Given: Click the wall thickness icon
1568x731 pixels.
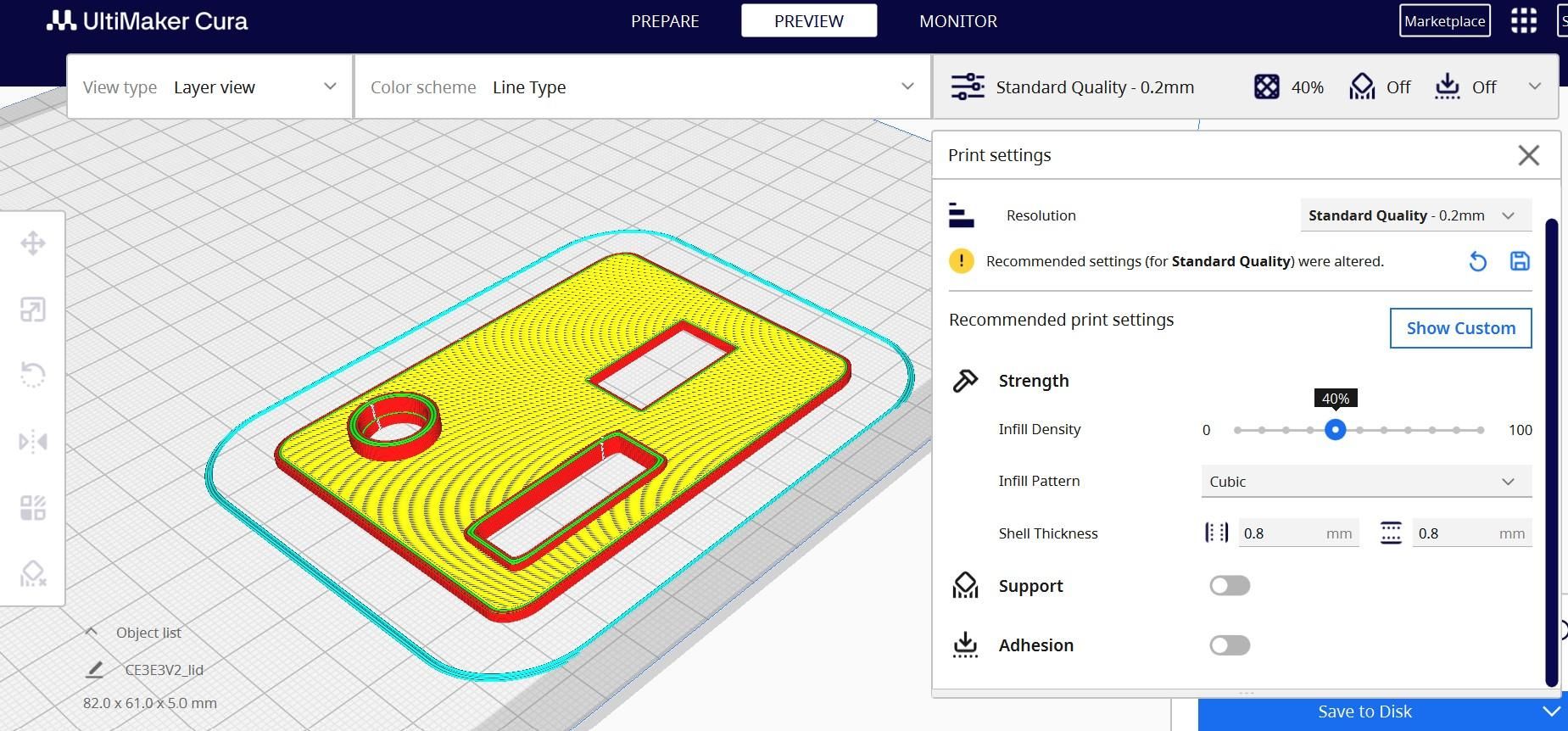Looking at the screenshot, I should tap(1216, 533).
